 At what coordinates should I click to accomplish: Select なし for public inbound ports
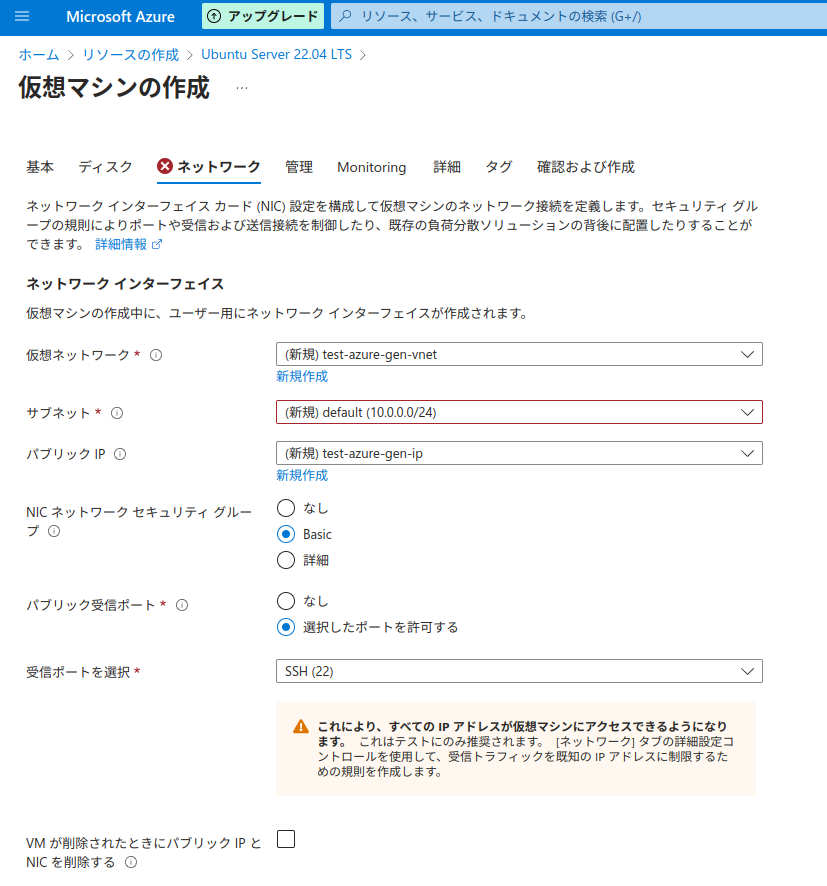coord(286,601)
